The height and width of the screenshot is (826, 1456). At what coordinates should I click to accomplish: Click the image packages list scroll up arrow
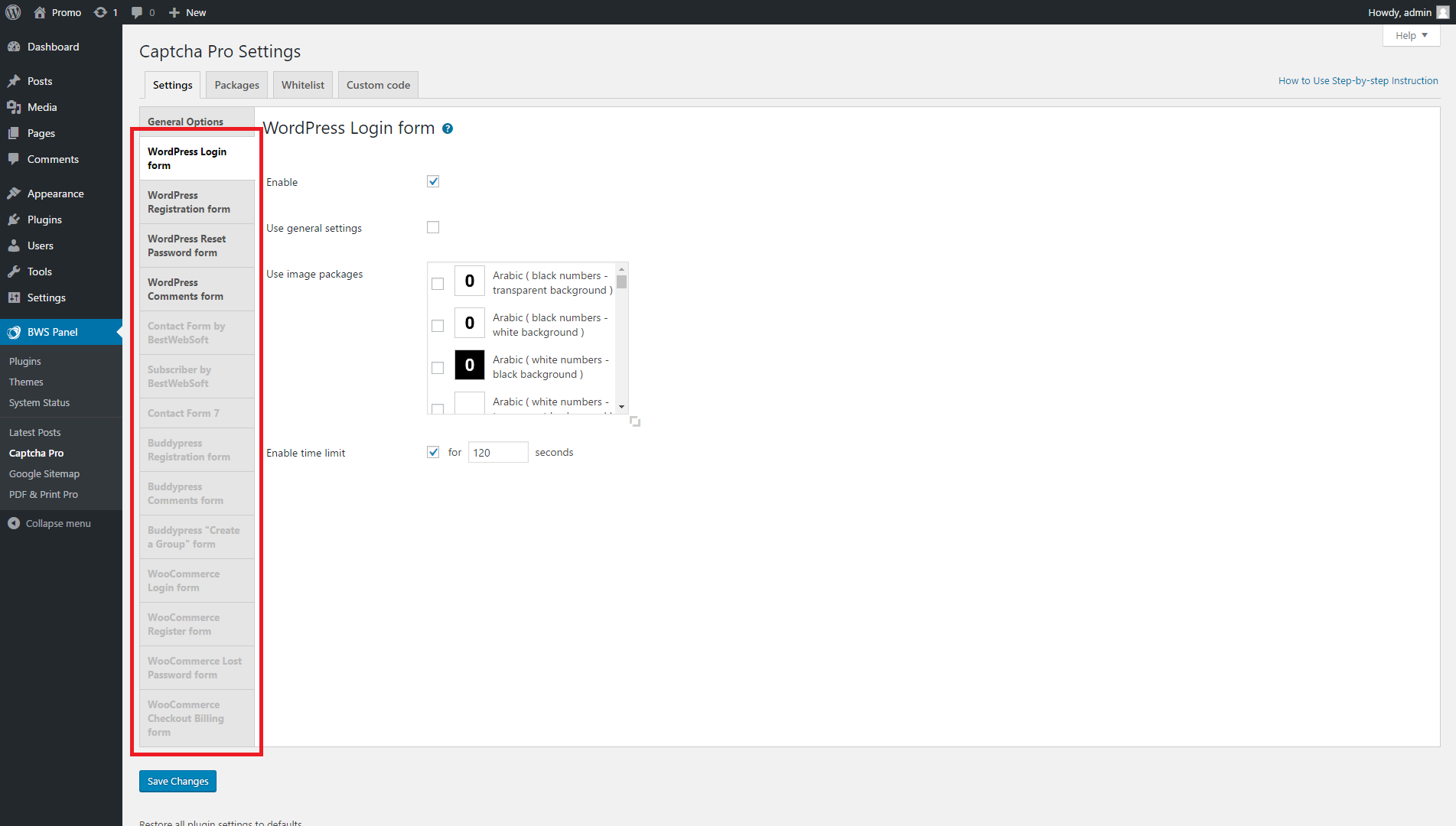point(622,269)
